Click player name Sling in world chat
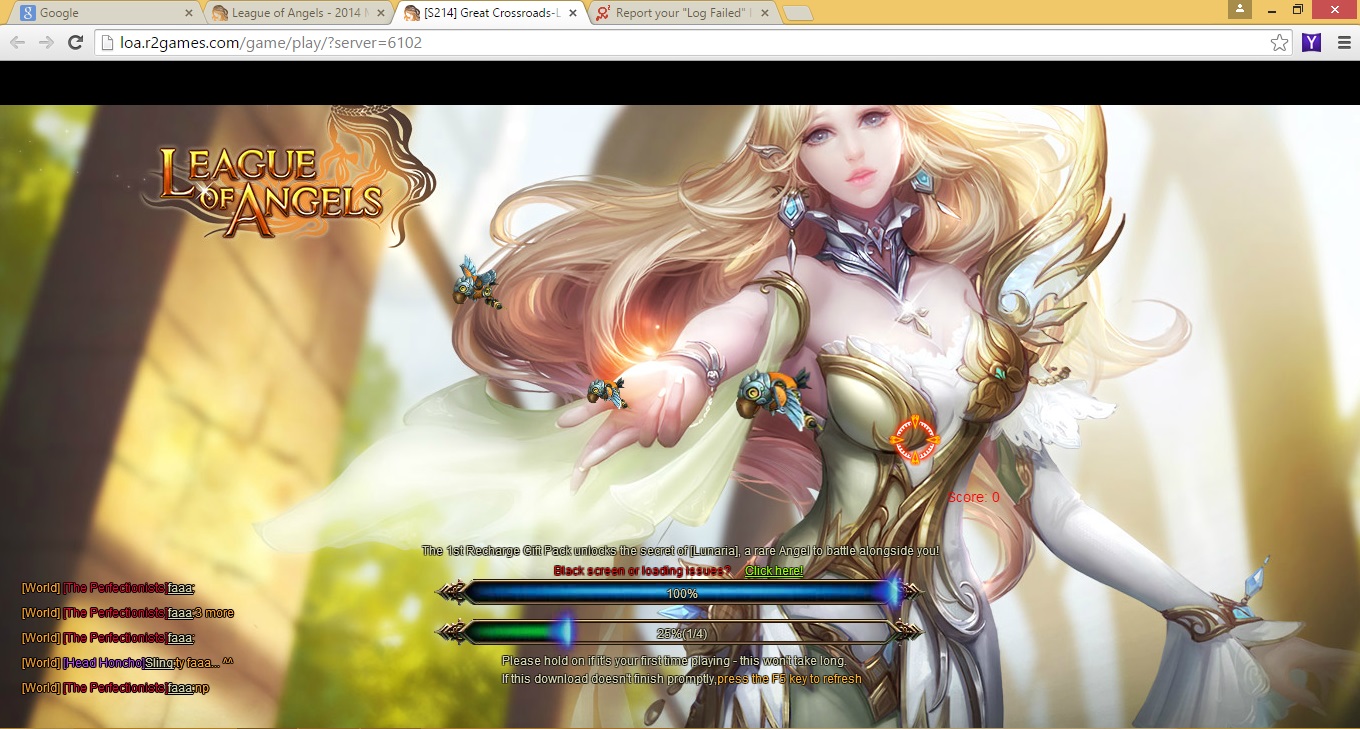Screen dimensions: 1360x729 [x=158, y=663]
